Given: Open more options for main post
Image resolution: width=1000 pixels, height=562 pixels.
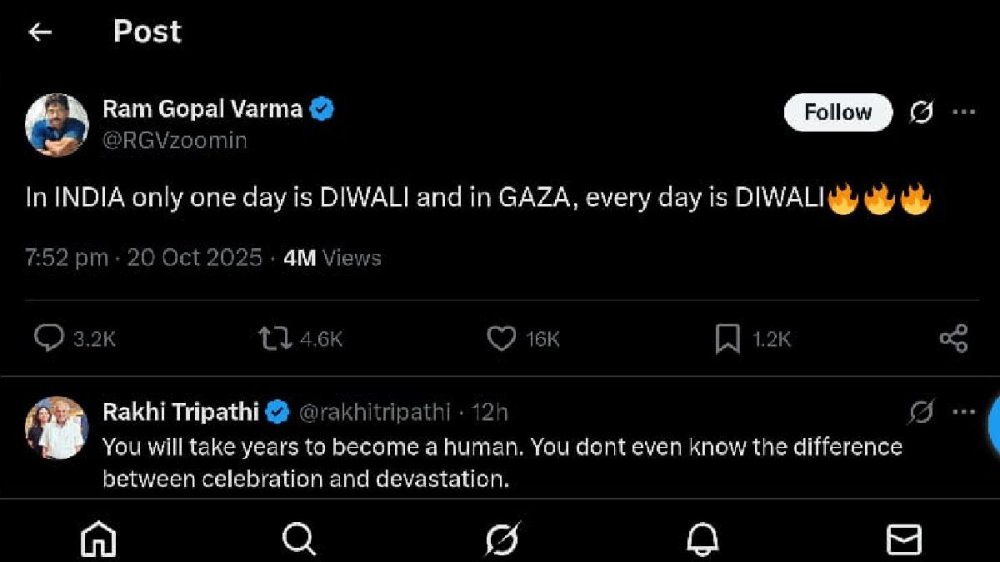Looking at the screenshot, I should (x=963, y=113).
